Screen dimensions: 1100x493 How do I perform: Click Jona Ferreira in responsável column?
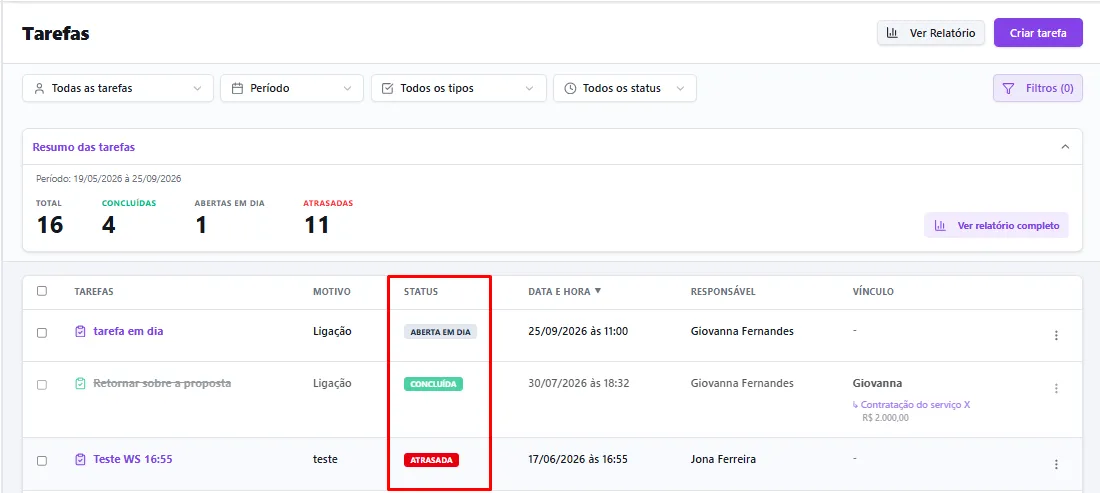click(x=723, y=459)
